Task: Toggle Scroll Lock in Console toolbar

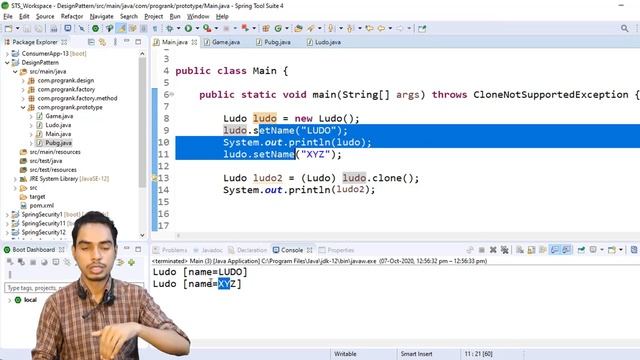Action: (531, 250)
